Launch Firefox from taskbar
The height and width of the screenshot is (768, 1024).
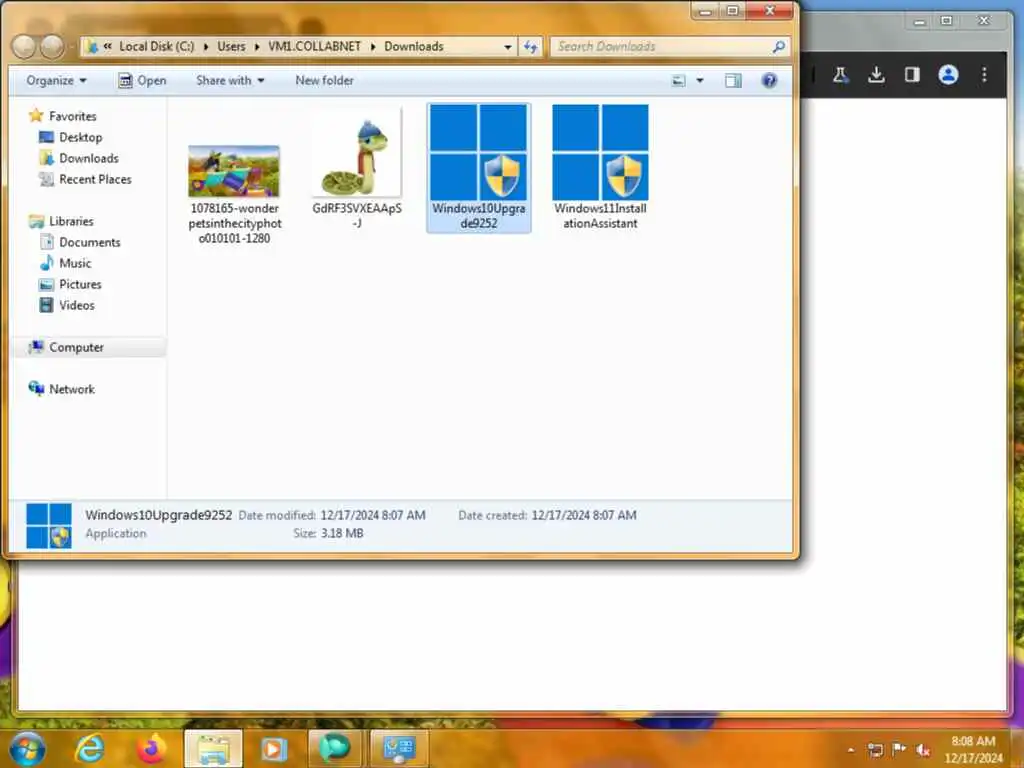coord(151,749)
